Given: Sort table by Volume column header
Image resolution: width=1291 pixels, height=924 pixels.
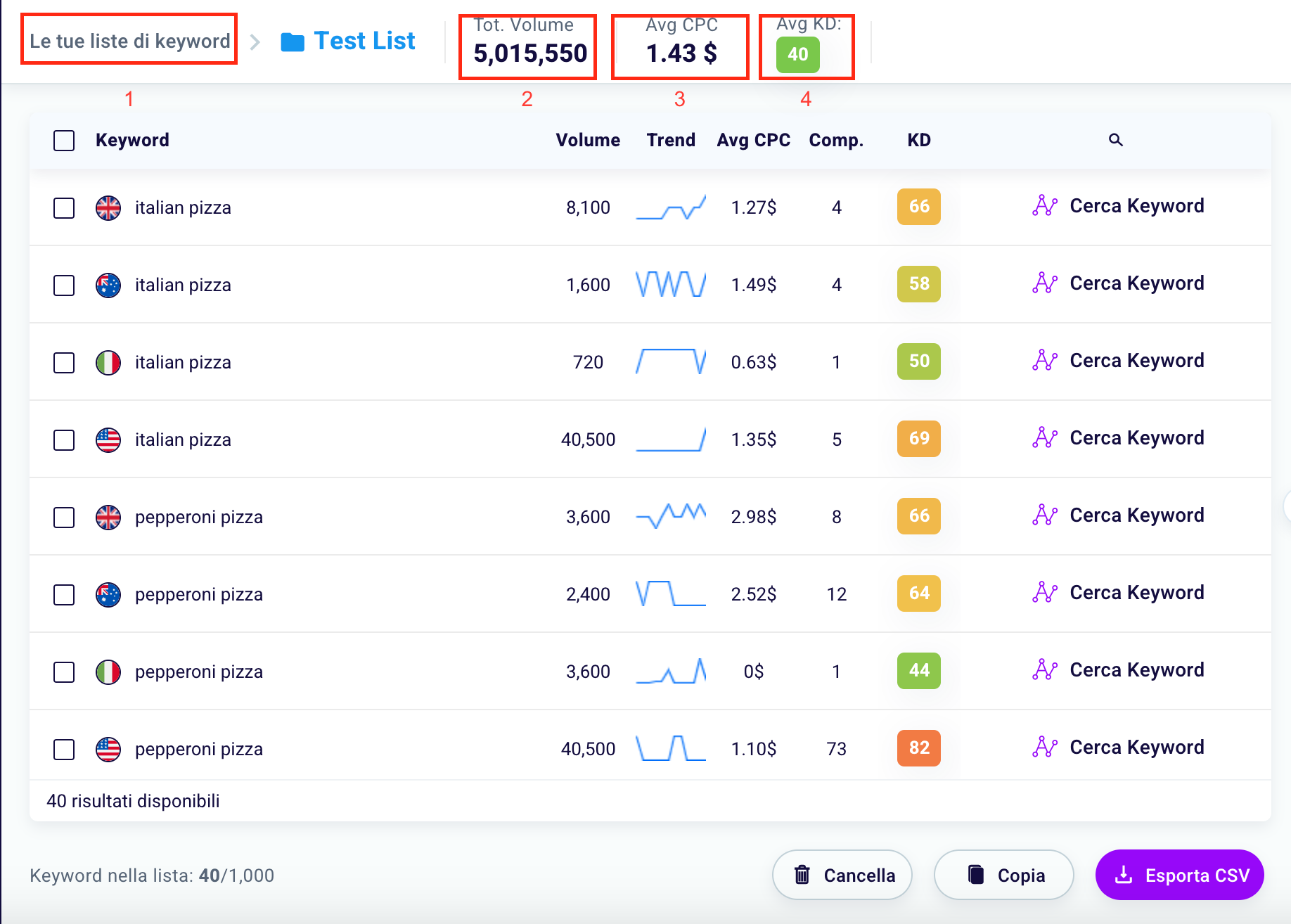Looking at the screenshot, I should click(x=587, y=140).
